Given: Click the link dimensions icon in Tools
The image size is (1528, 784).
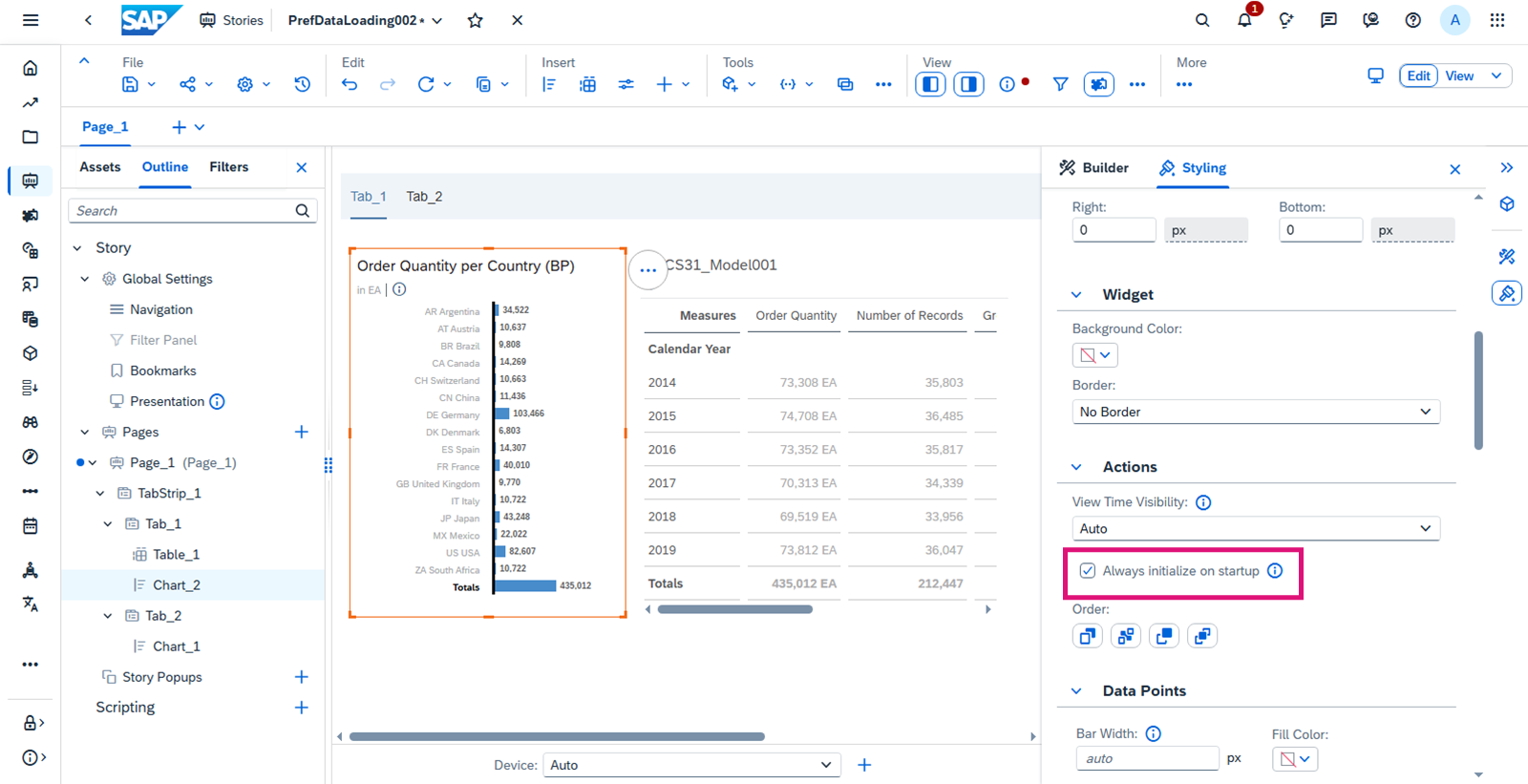Looking at the screenshot, I should point(845,84).
